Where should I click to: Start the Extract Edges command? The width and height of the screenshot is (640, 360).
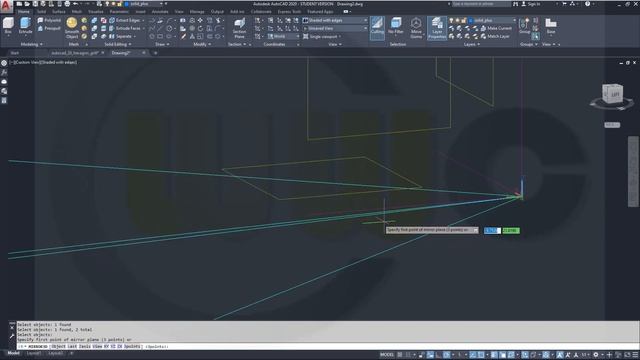click(x=125, y=20)
